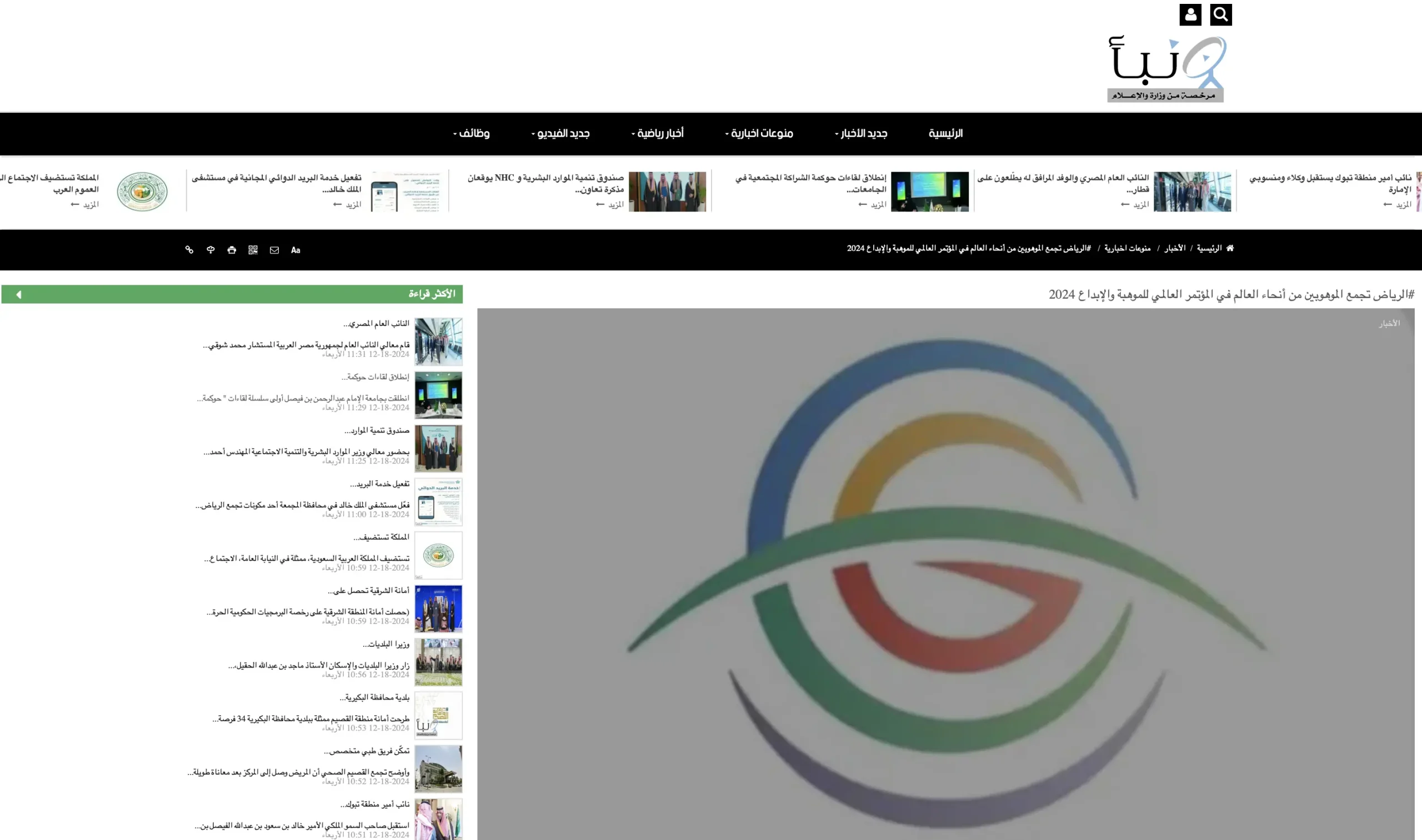Image resolution: width=1422 pixels, height=840 pixels.
Task: Print the article using the printer icon
Action: [232, 250]
